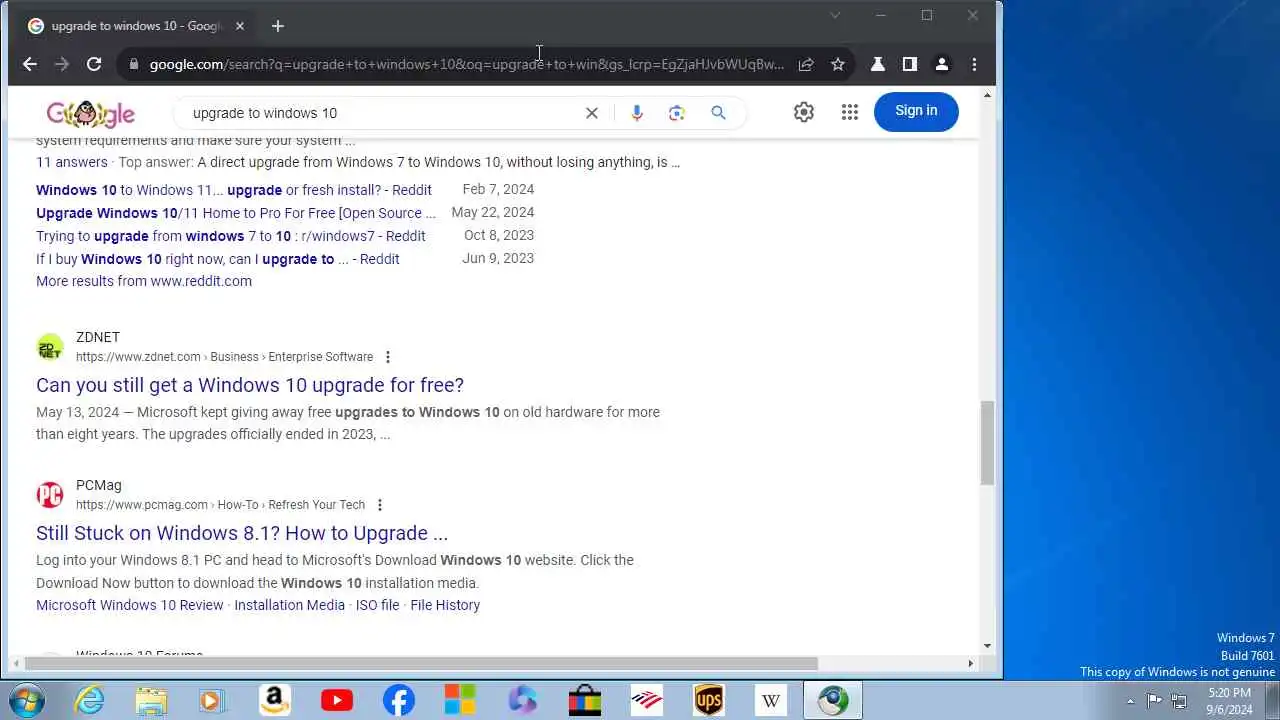This screenshot has width=1280, height=720.
Task: Click the Google logo doodle
Action: (x=91, y=113)
